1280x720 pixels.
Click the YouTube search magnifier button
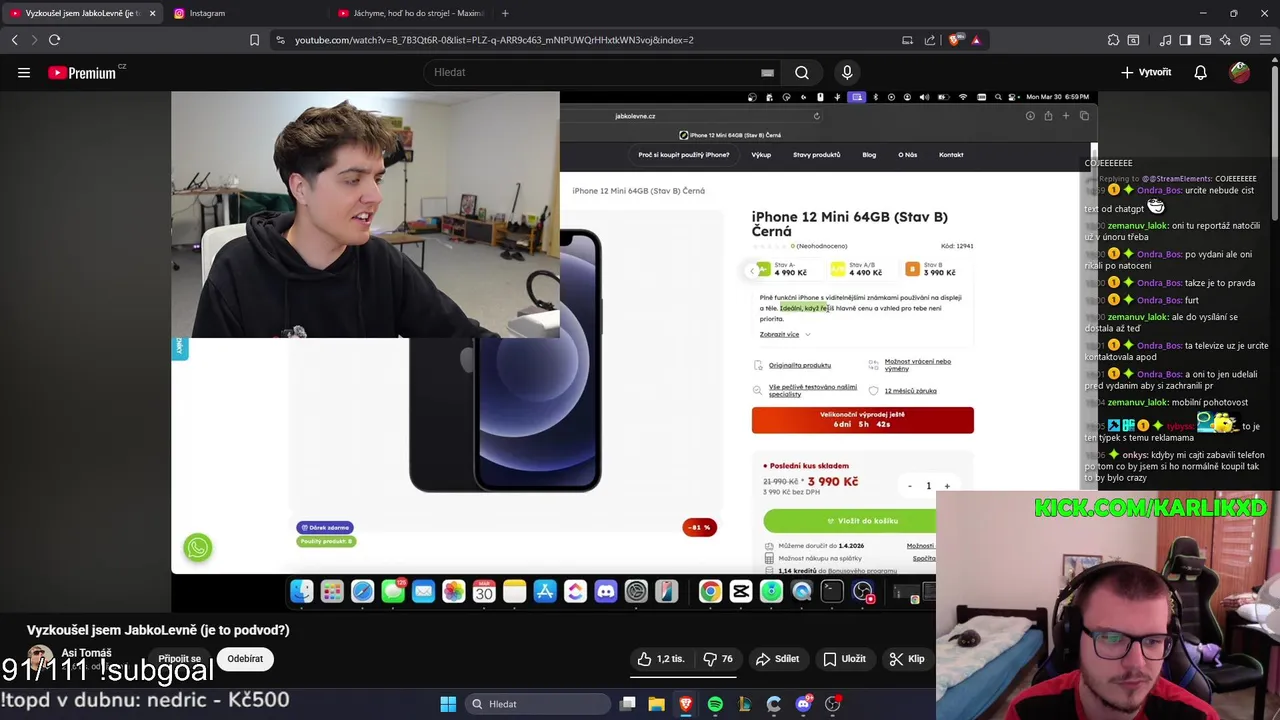coord(802,72)
